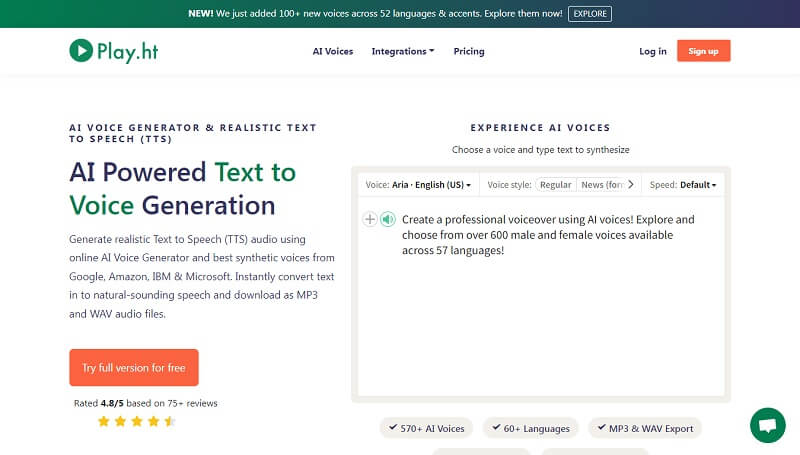The height and width of the screenshot is (455, 800).
Task: Open the live chat bubble icon
Action: click(767, 425)
